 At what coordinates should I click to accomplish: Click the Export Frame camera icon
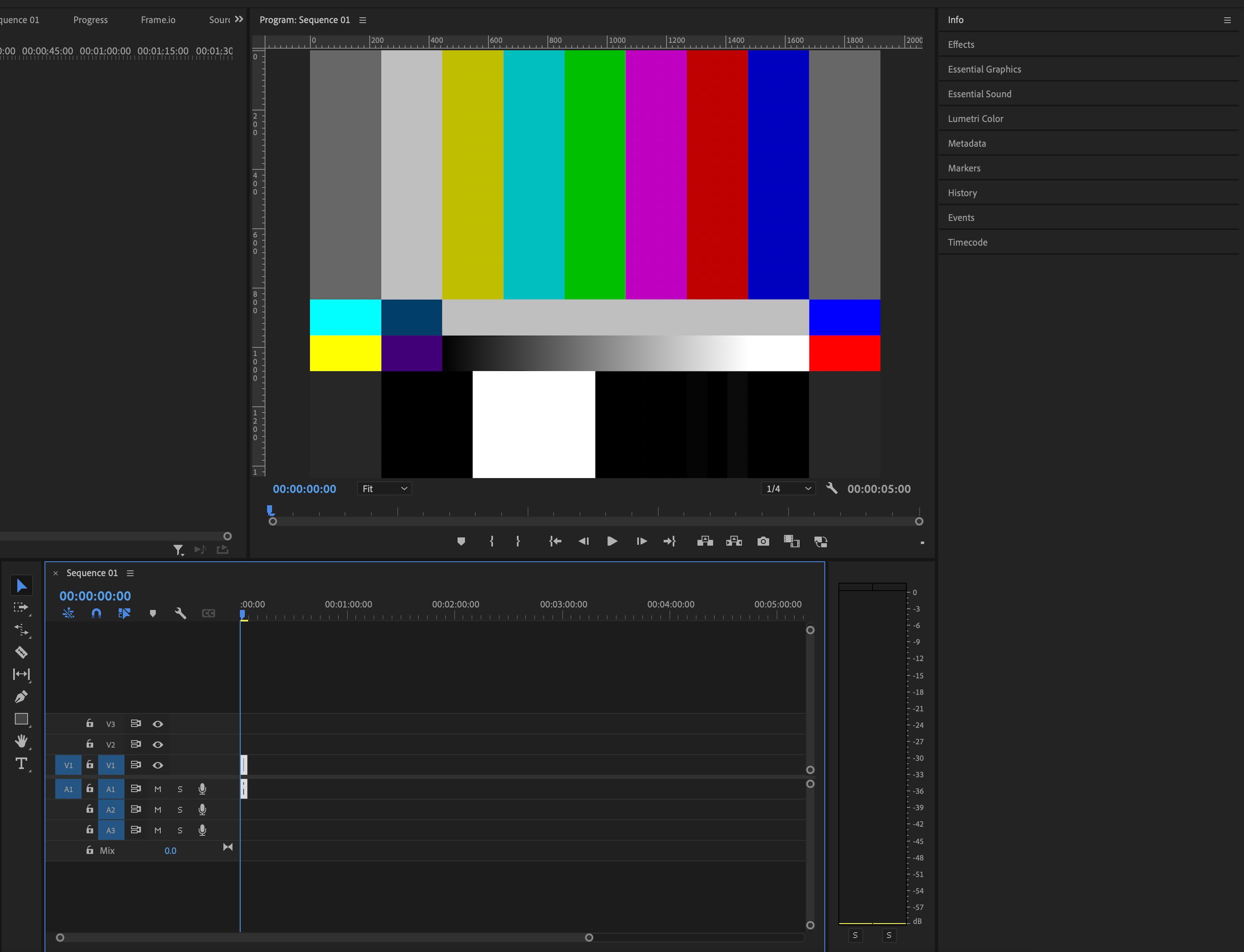[763, 541]
